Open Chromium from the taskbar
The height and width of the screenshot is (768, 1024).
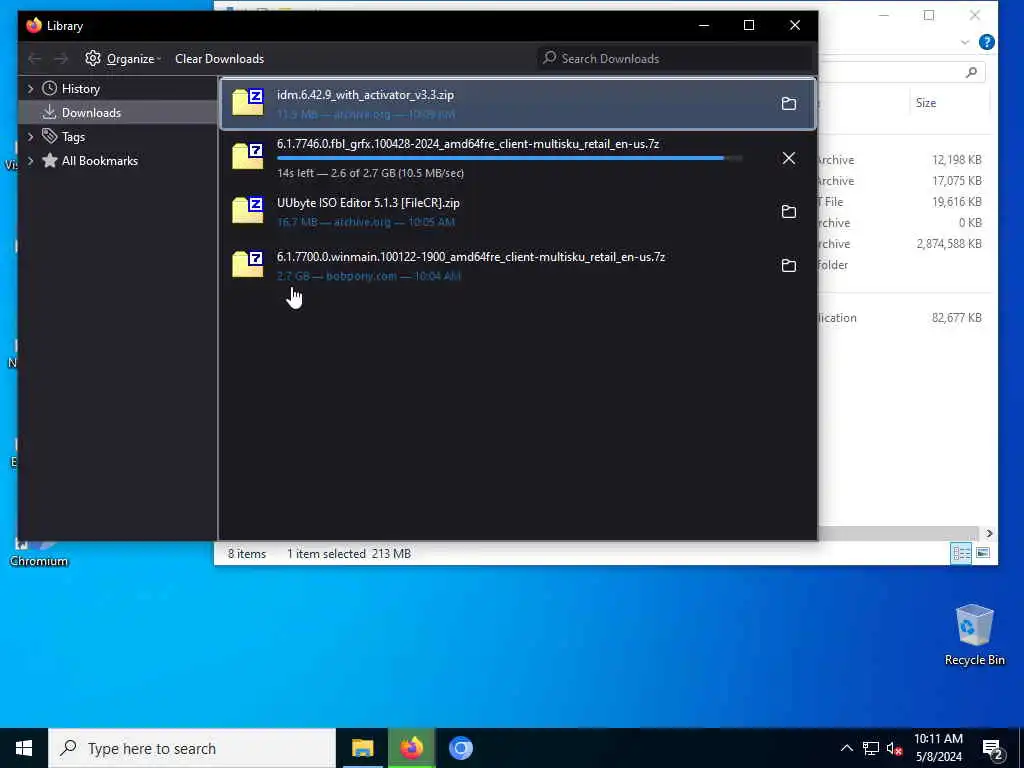click(460, 748)
